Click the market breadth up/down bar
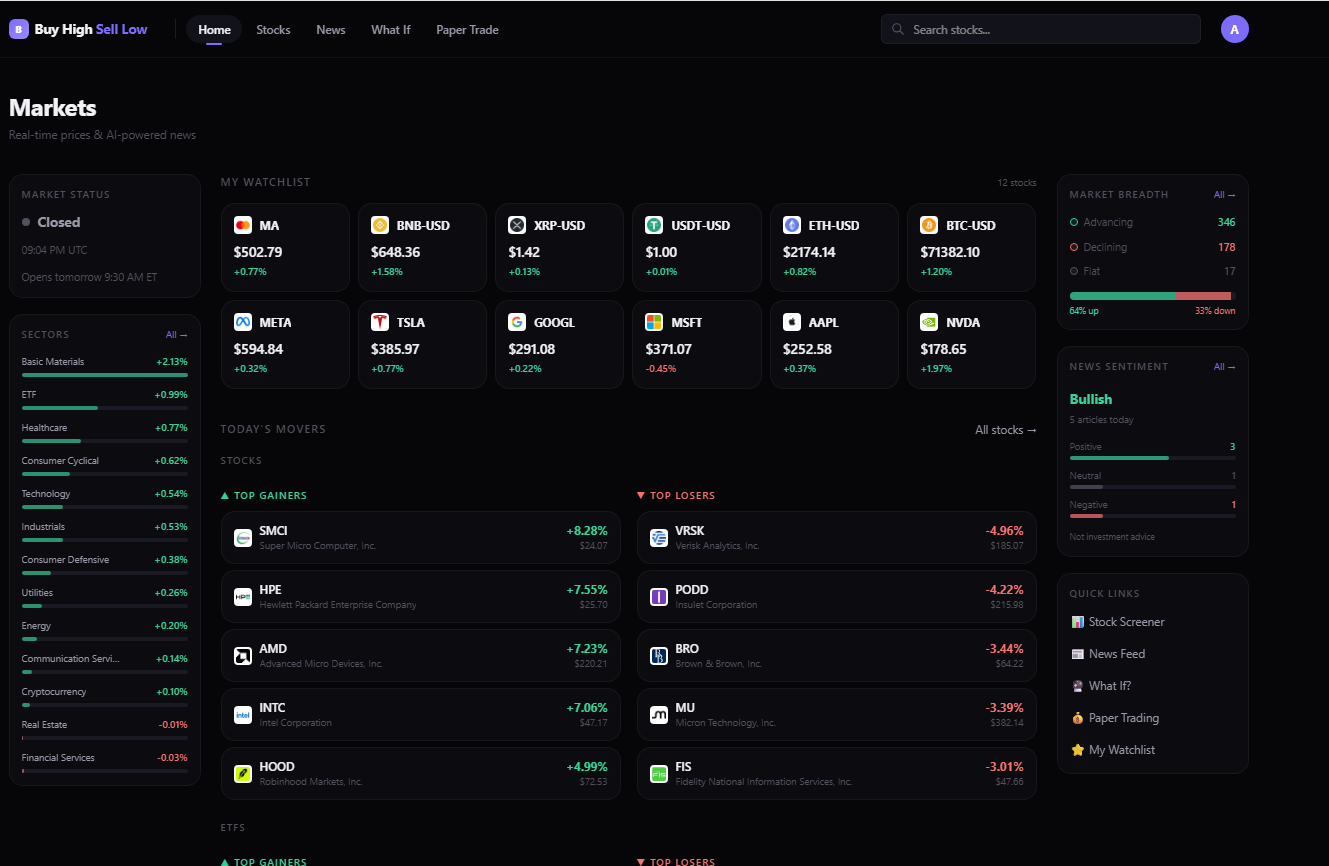Viewport: 1329px width, 866px height. click(1152, 296)
